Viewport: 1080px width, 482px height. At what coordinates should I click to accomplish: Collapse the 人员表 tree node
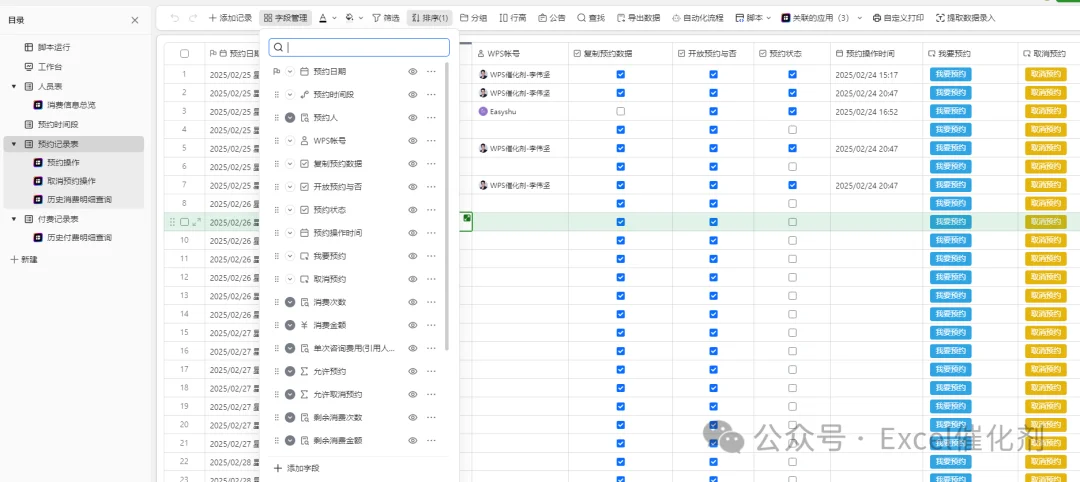(x=14, y=86)
